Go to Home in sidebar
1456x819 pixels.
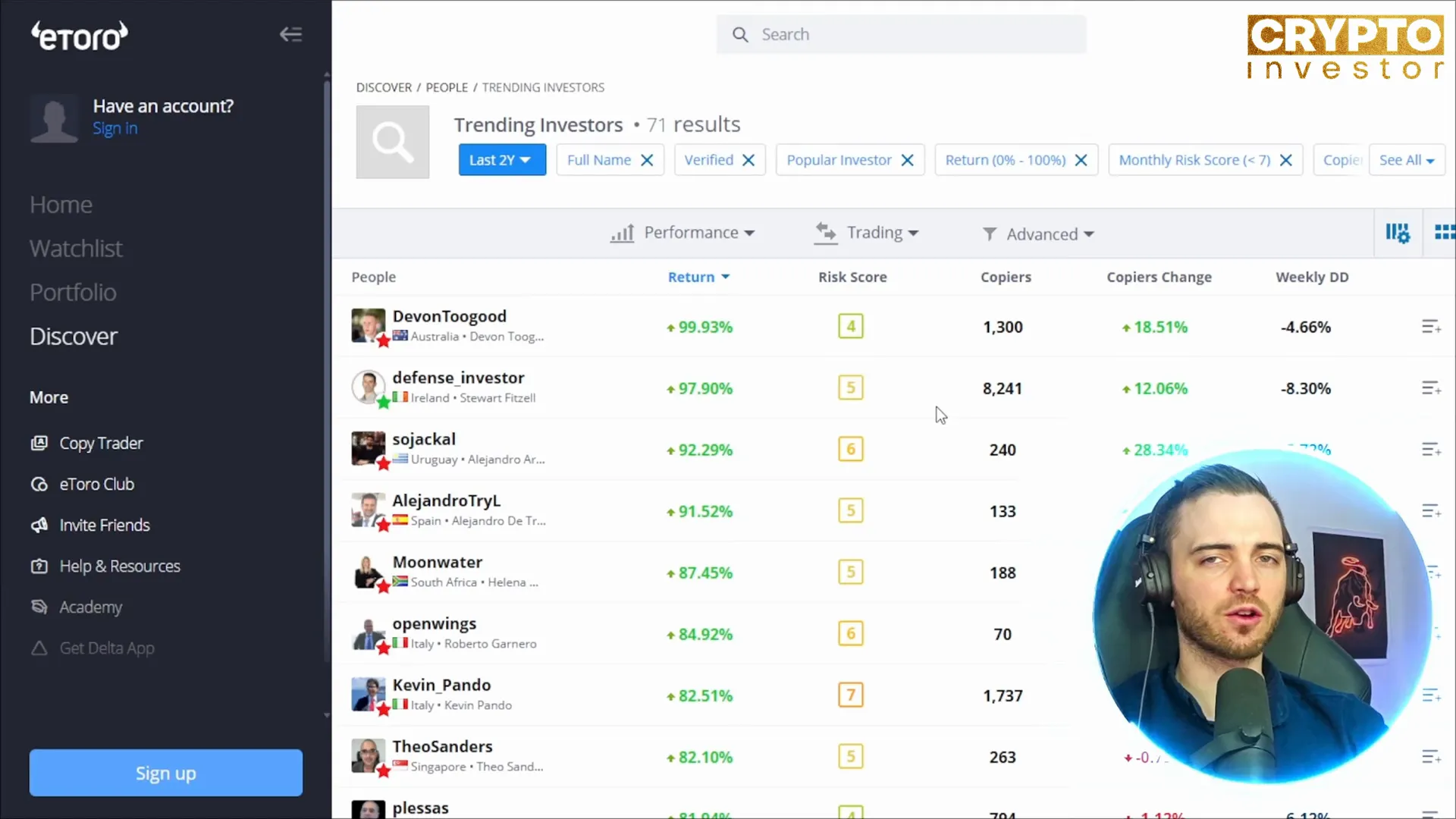(x=61, y=205)
